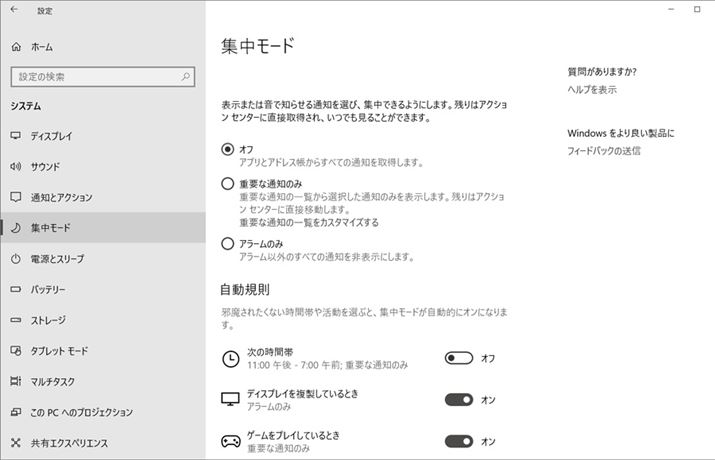The height and width of the screenshot is (460, 715).
Task: Select 集中モード in the sidebar
Action: click(x=103, y=227)
